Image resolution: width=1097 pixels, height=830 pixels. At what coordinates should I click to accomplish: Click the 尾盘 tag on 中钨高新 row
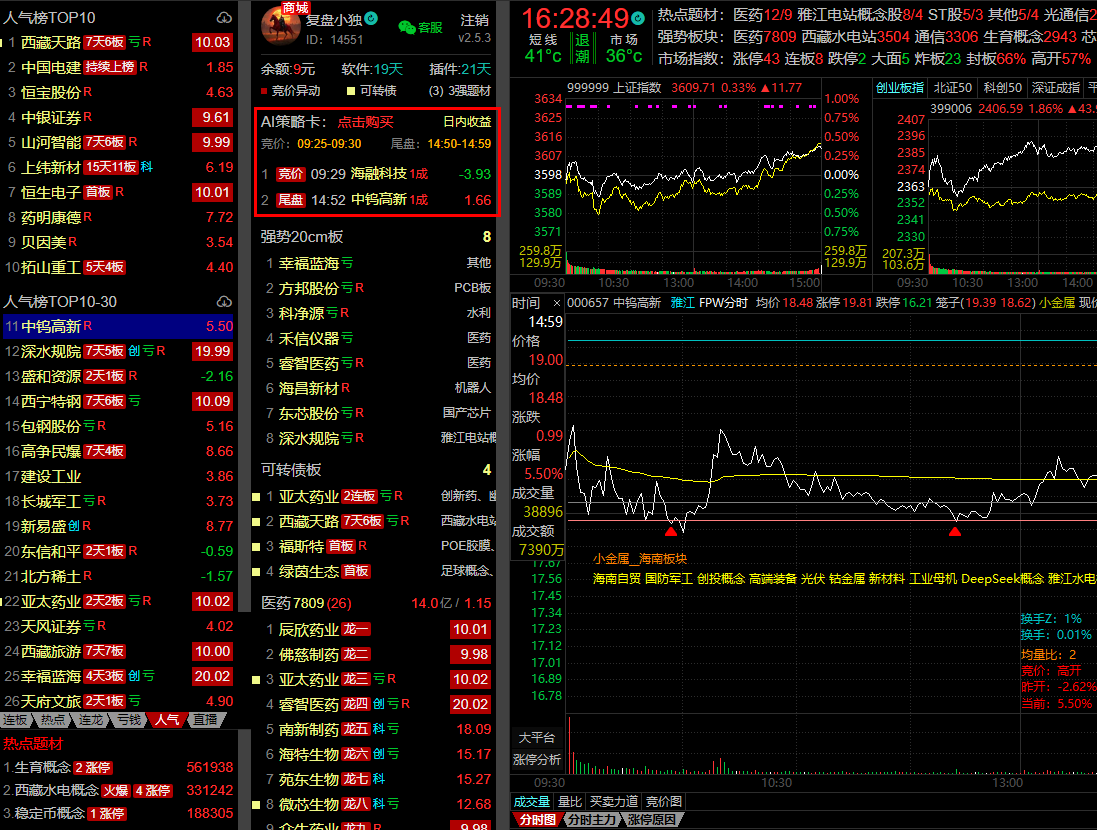pyautogui.click(x=290, y=200)
